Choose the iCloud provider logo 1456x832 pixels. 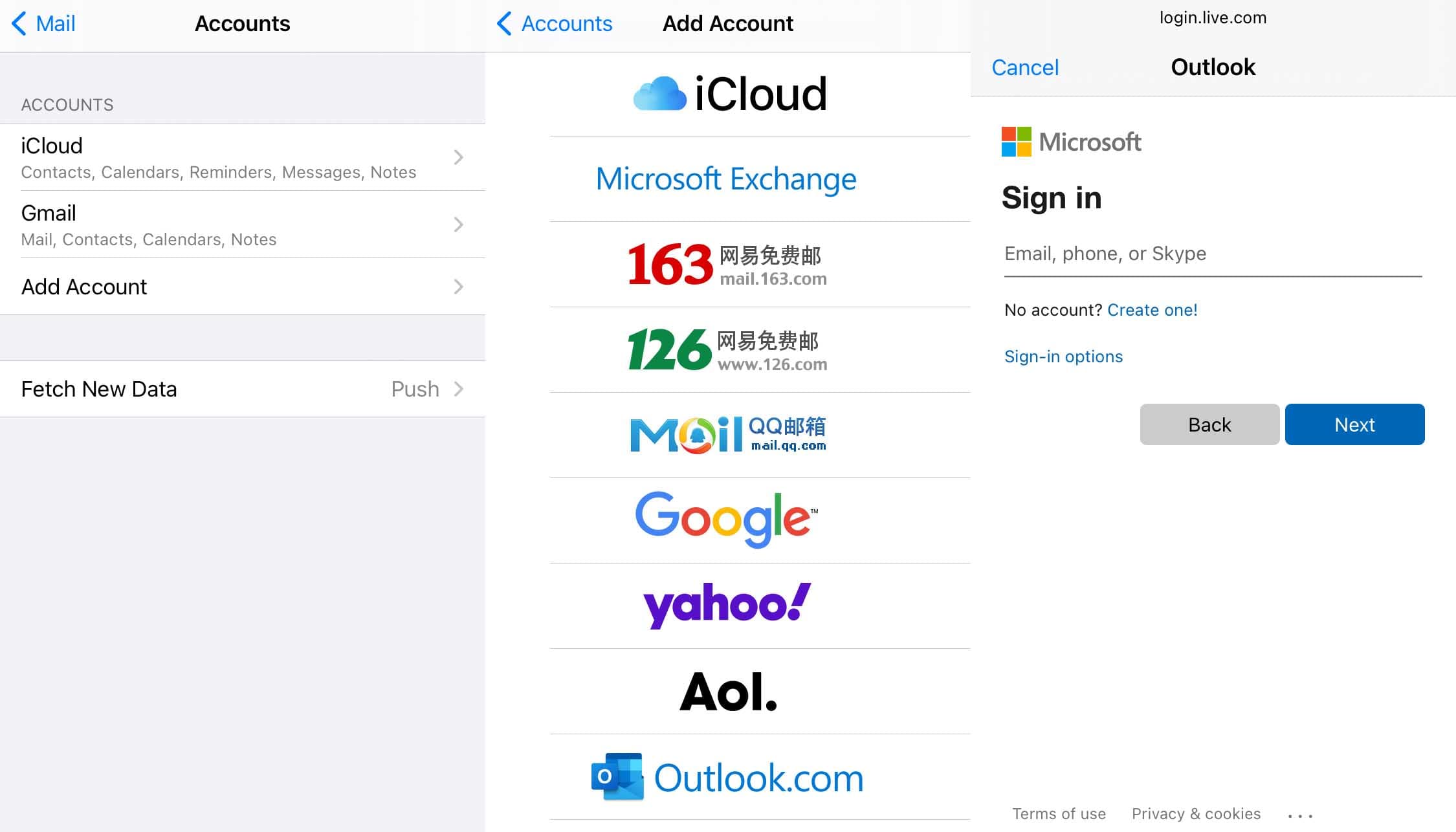729,94
